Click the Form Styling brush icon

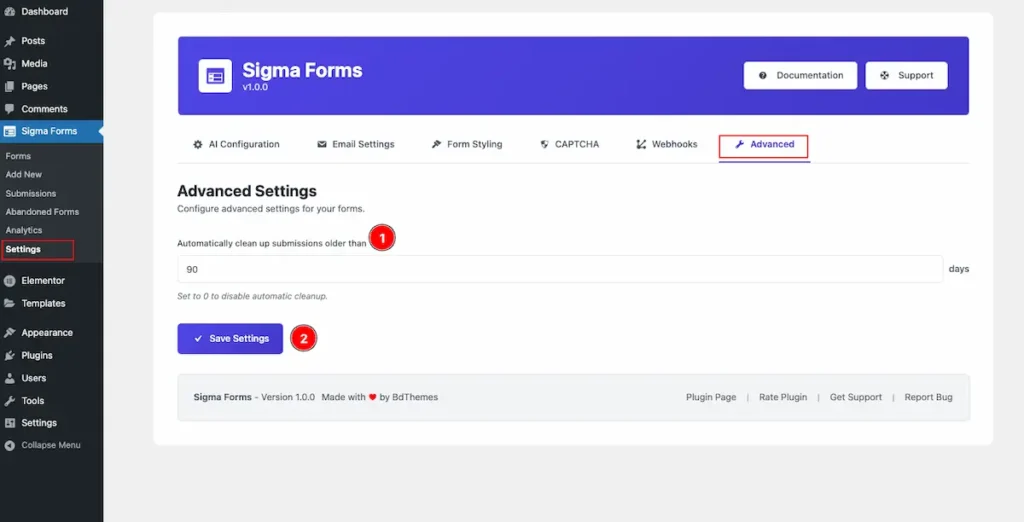[x=436, y=144]
